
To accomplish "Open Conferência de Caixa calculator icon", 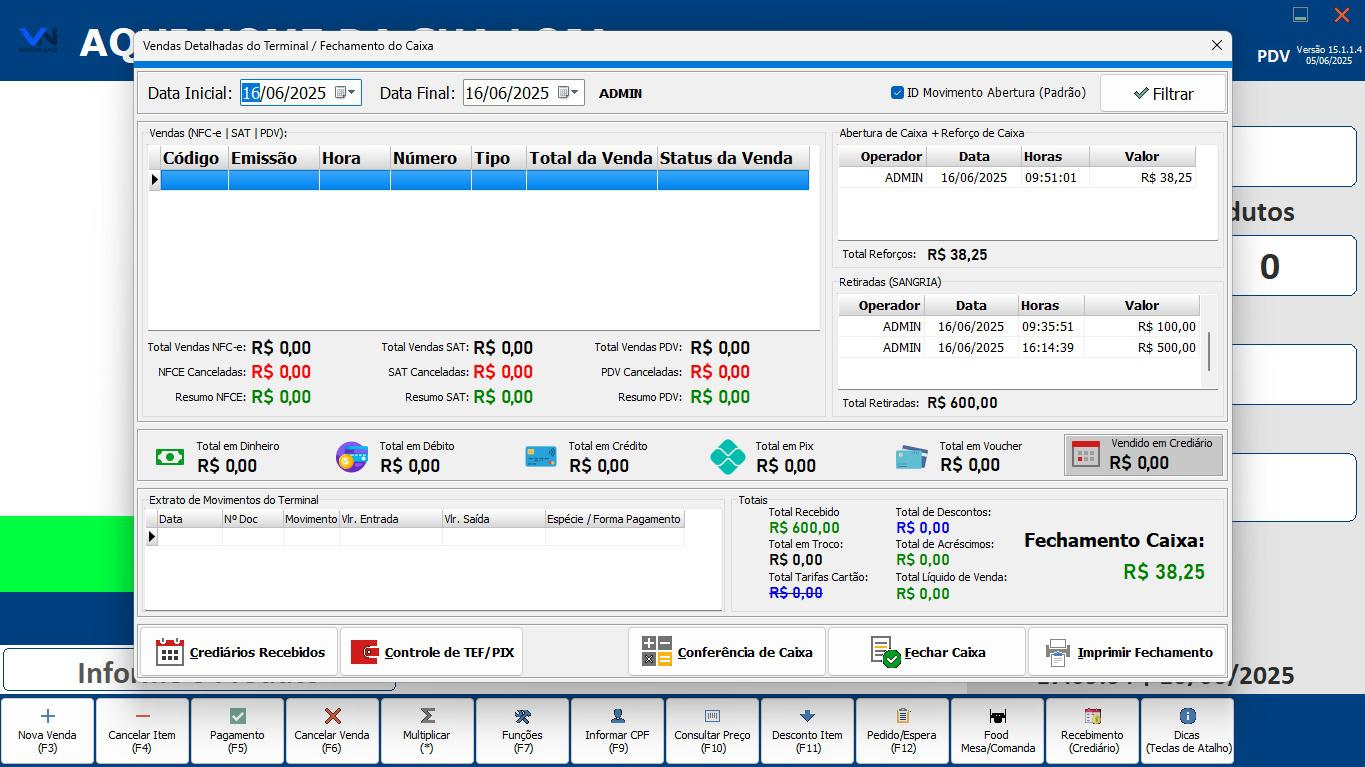I will (657, 652).
